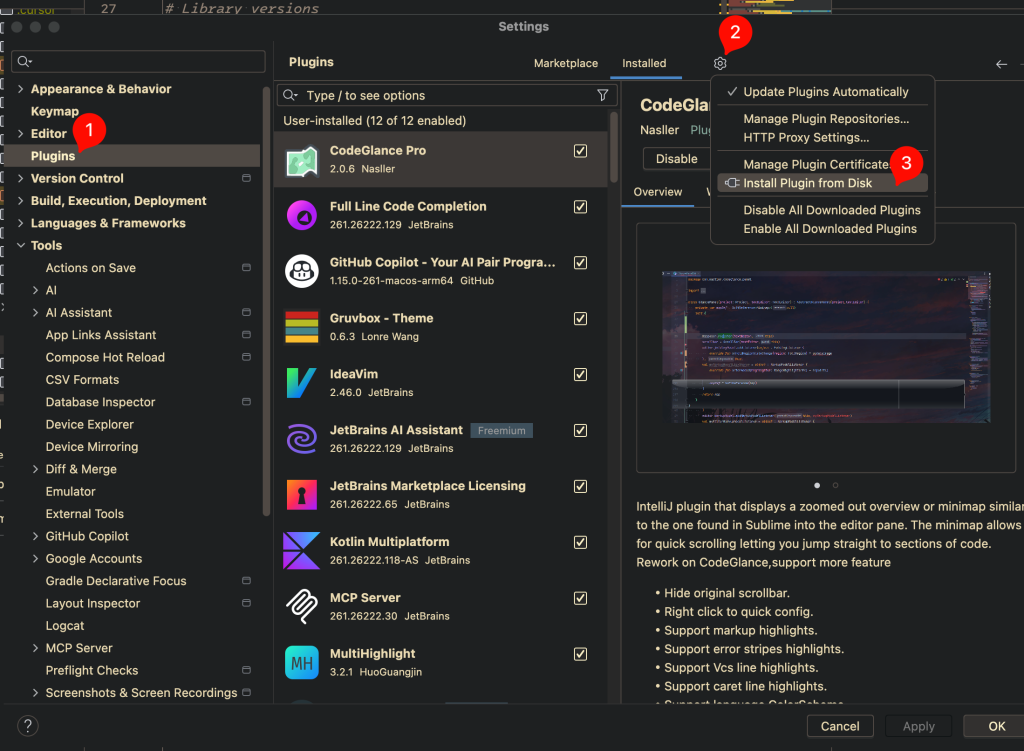Click project-level icon beside AI Assistant
The height and width of the screenshot is (751, 1024).
(246, 312)
